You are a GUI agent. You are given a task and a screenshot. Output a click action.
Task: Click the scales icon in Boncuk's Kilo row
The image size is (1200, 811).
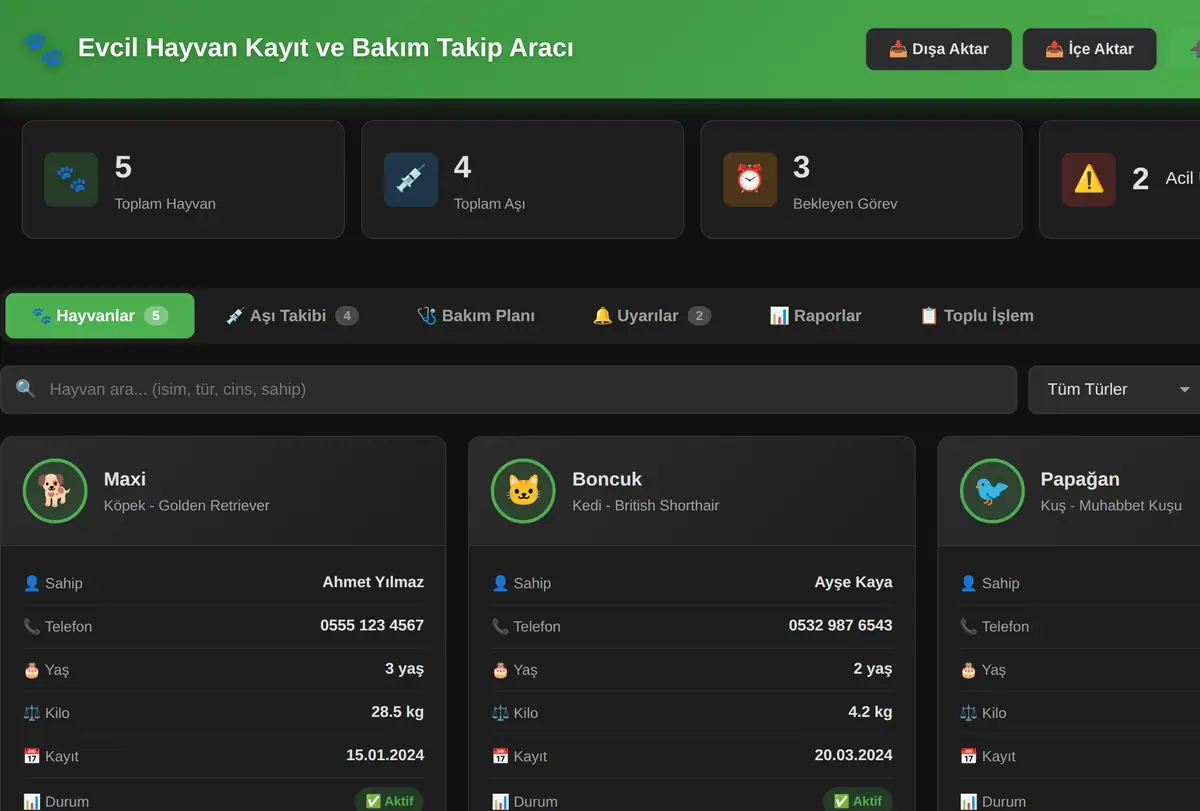pos(500,713)
